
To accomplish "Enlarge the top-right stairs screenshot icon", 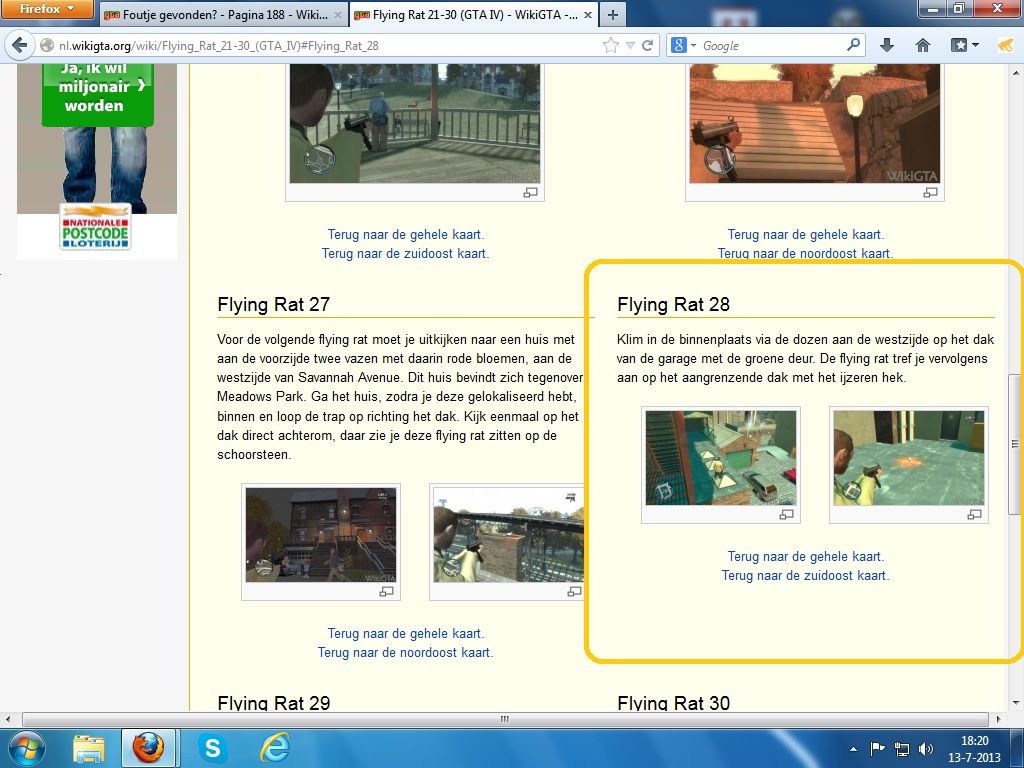I will point(930,193).
